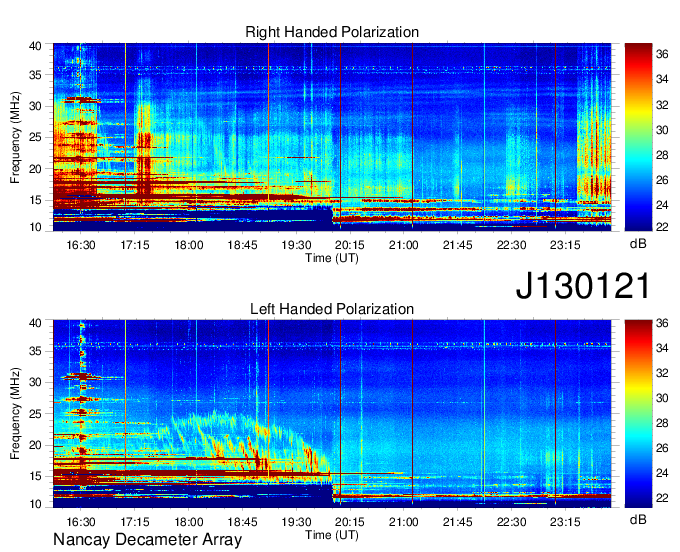Screen dimensions: 680x552
Task: Click the 25 MHz frequency tick of the Right Handed plot
Action: point(36,137)
